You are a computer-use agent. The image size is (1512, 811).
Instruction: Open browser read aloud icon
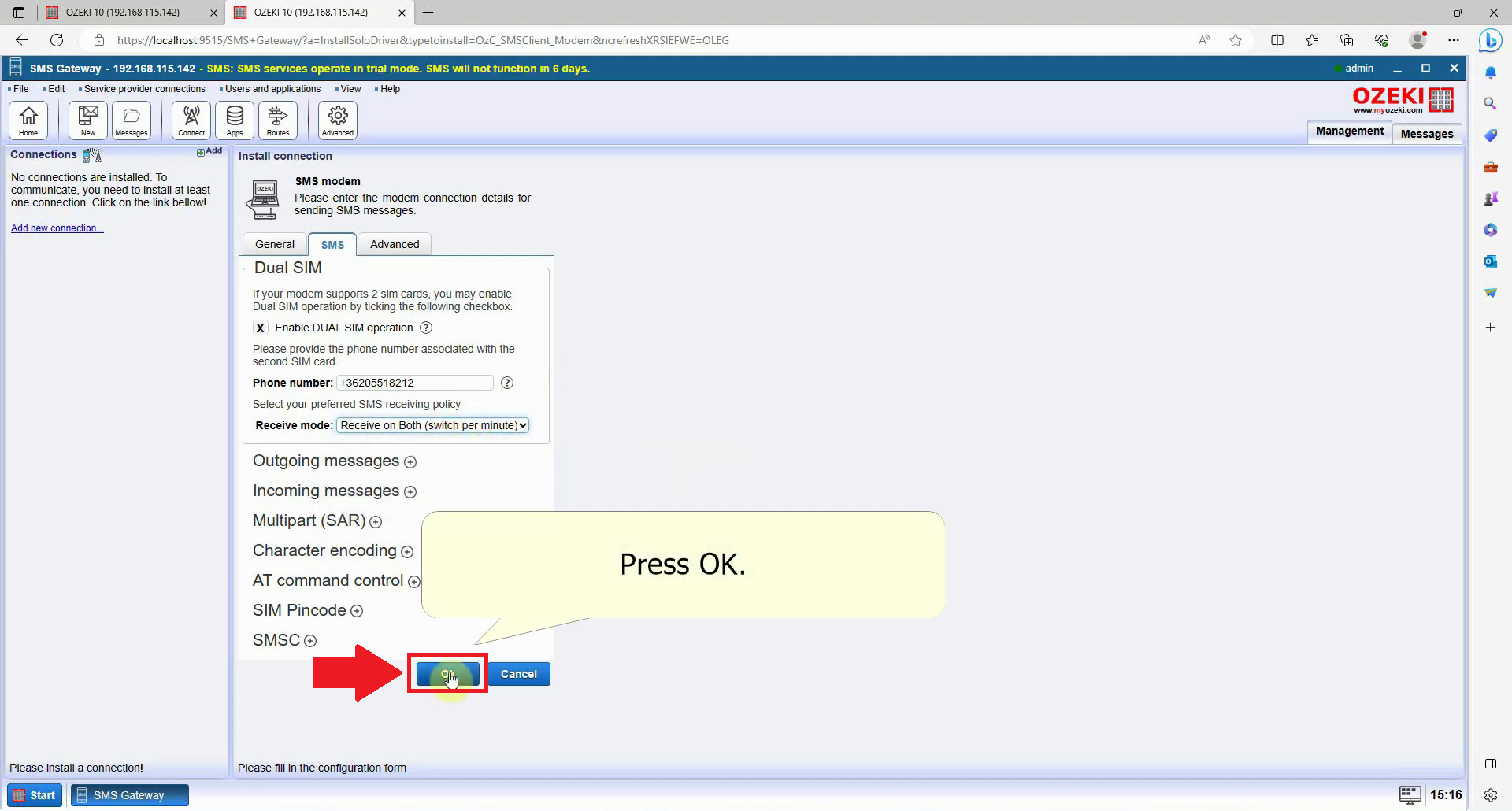tap(1204, 40)
